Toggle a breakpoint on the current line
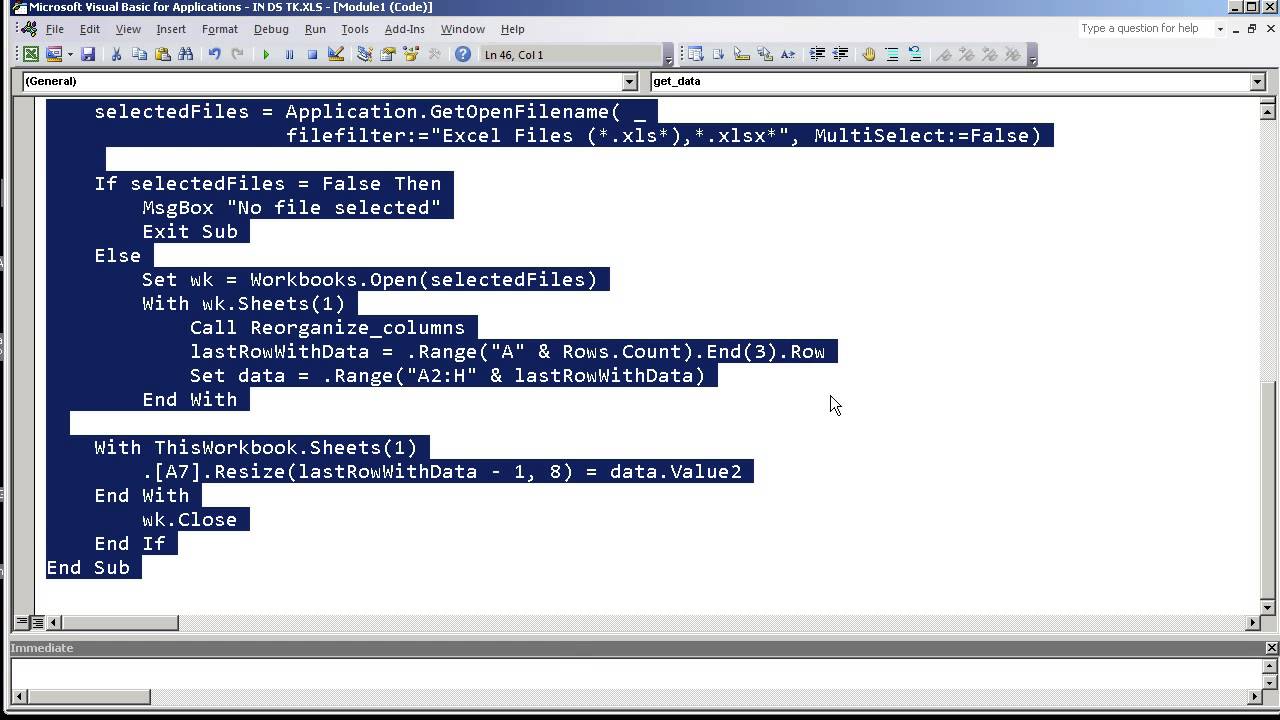 [867, 54]
